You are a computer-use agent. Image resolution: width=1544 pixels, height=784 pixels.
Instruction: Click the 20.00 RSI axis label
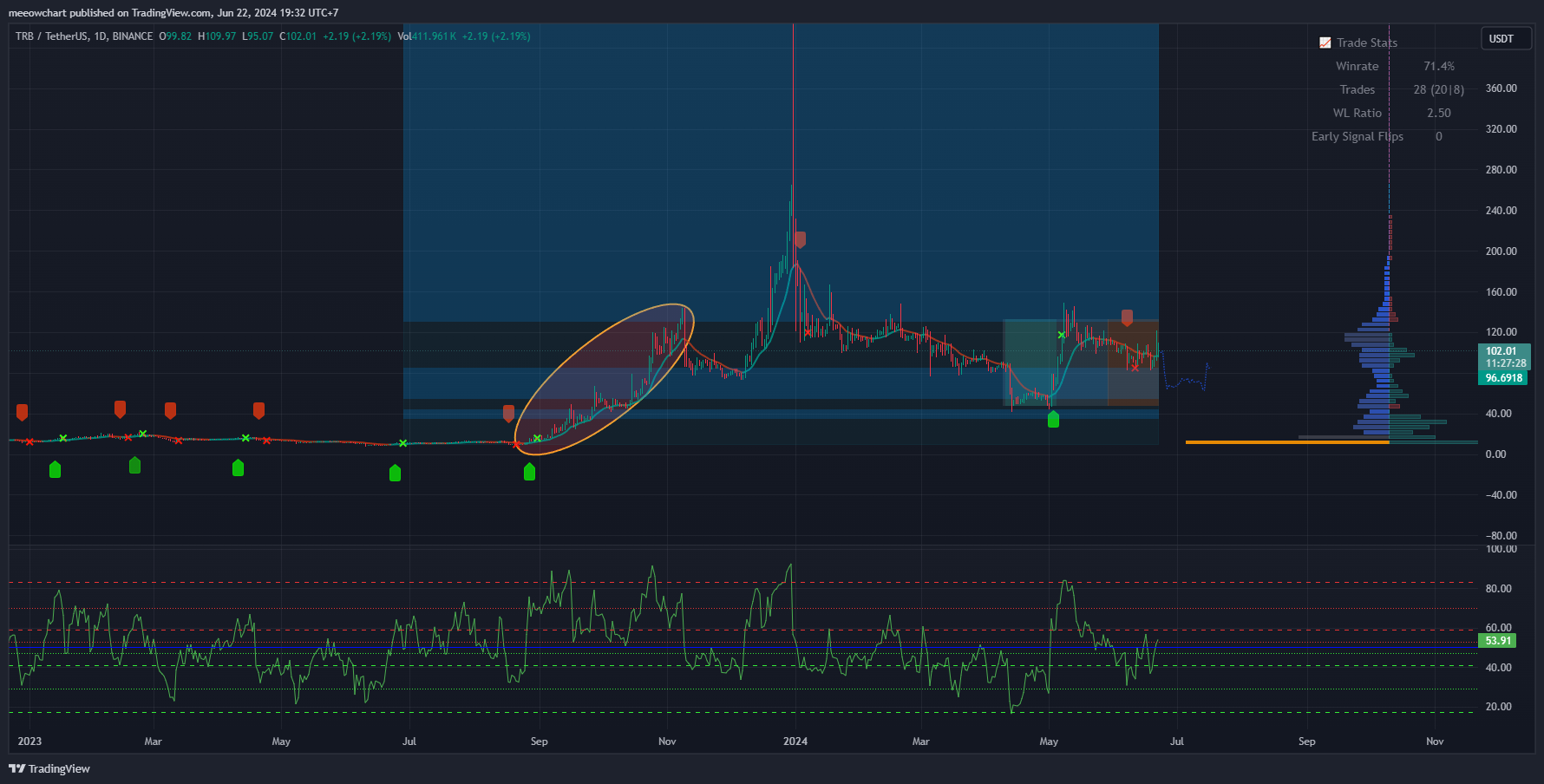point(1499,707)
